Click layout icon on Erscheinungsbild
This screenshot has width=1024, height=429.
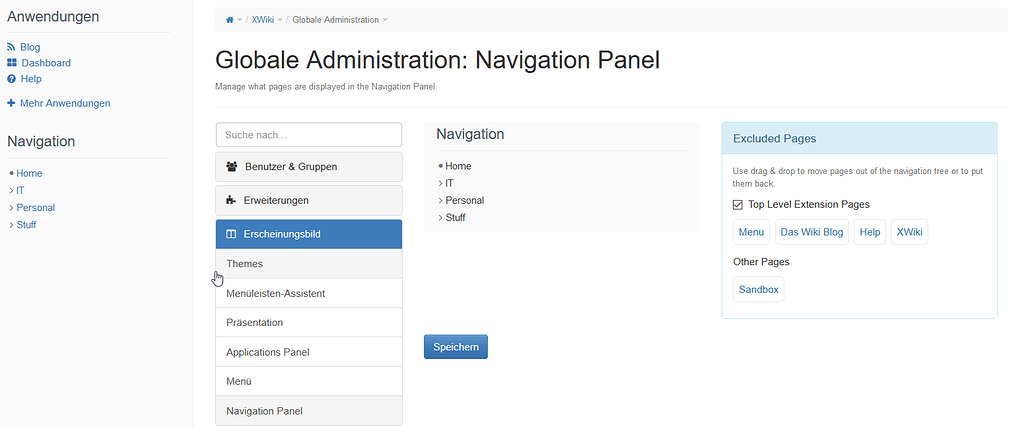(231, 234)
